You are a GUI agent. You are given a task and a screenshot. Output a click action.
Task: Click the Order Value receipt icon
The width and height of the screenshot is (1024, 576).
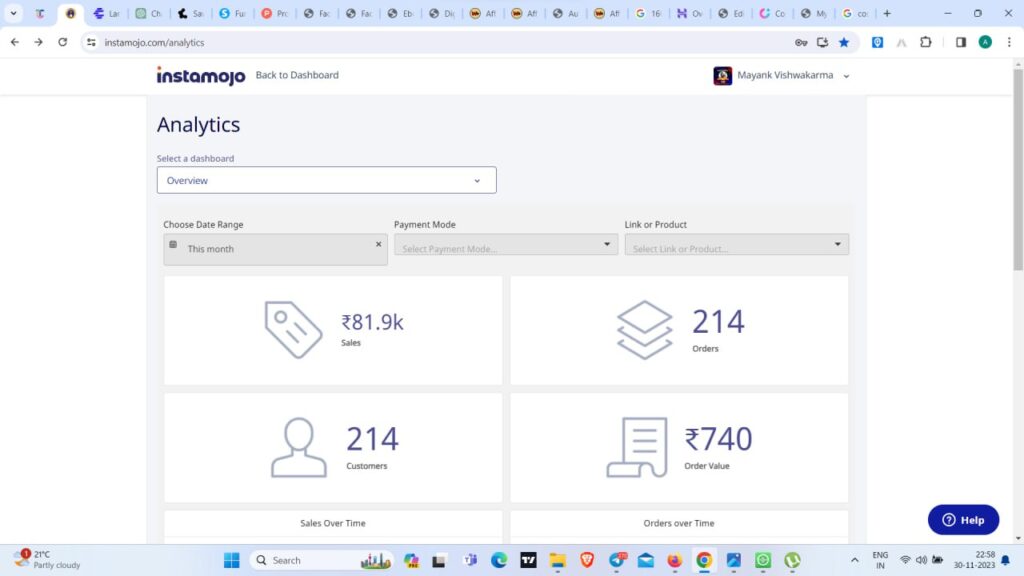pyautogui.click(x=637, y=447)
